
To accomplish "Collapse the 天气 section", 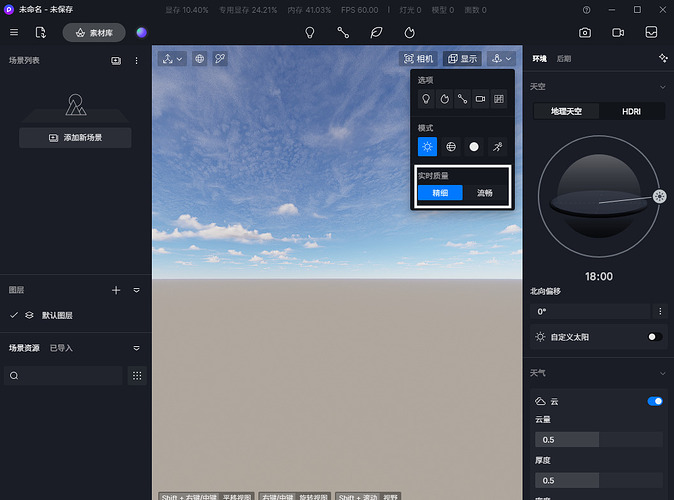I will click(x=661, y=373).
